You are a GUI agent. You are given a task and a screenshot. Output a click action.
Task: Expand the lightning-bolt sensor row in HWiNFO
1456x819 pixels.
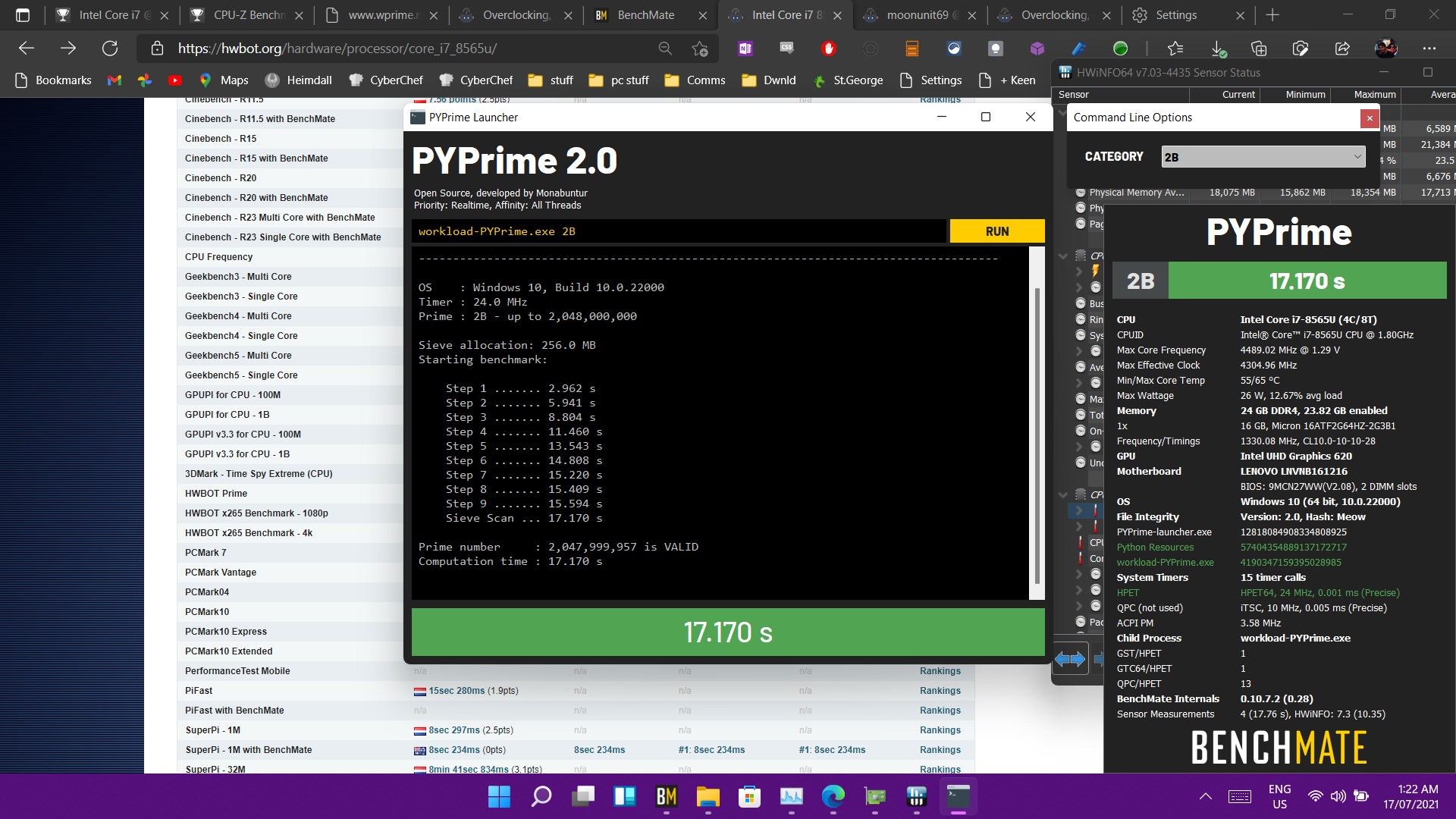coord(1079,271)
